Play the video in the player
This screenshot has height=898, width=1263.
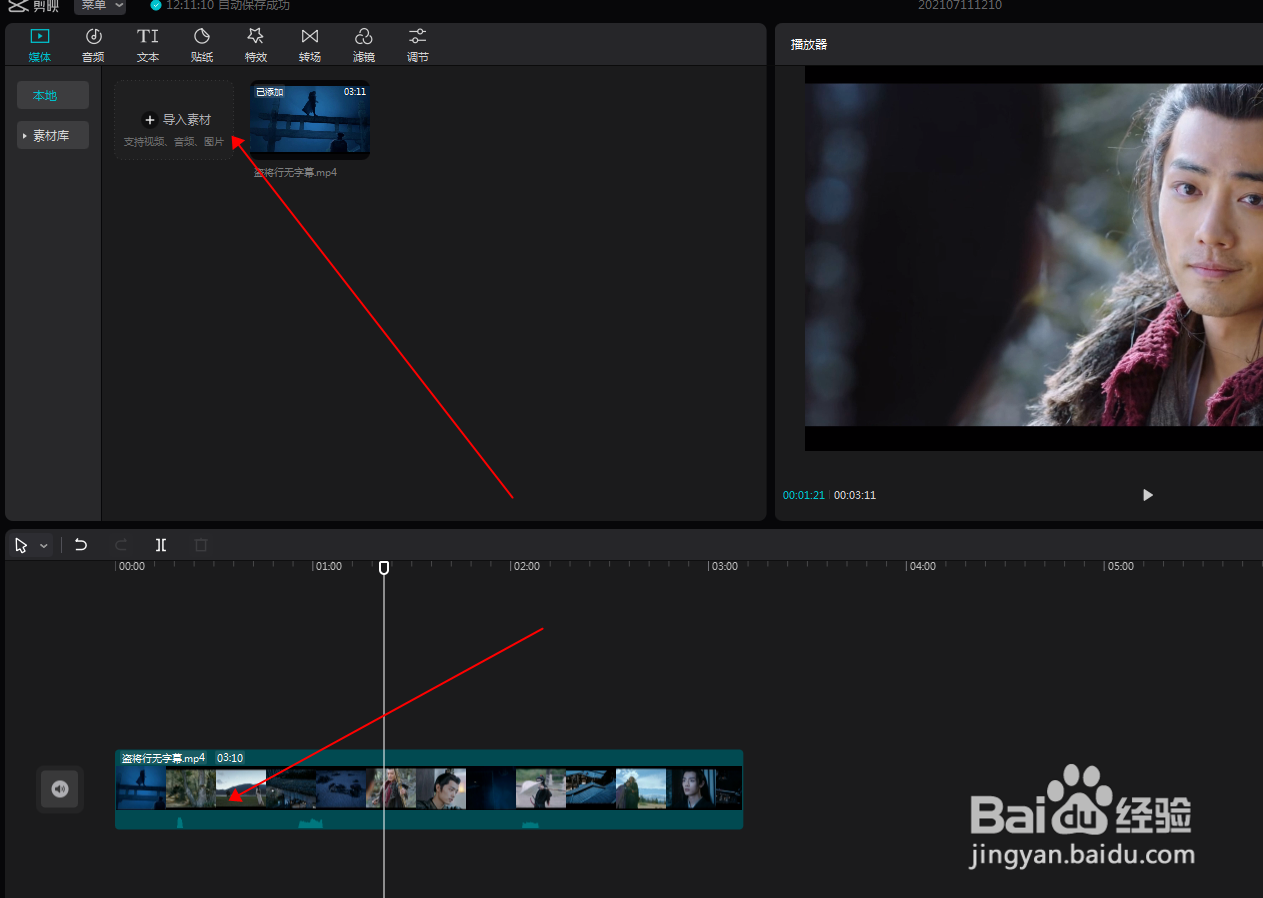coord(1147,495)
